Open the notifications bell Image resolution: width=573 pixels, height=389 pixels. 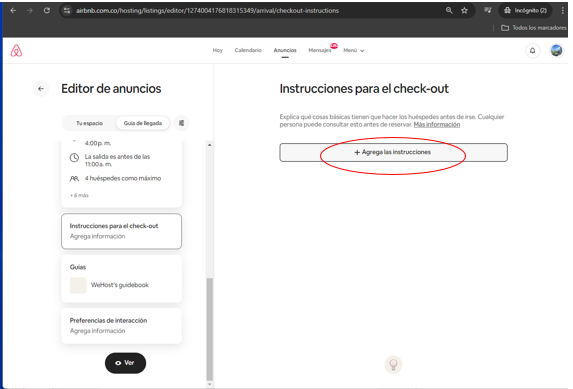532,51
